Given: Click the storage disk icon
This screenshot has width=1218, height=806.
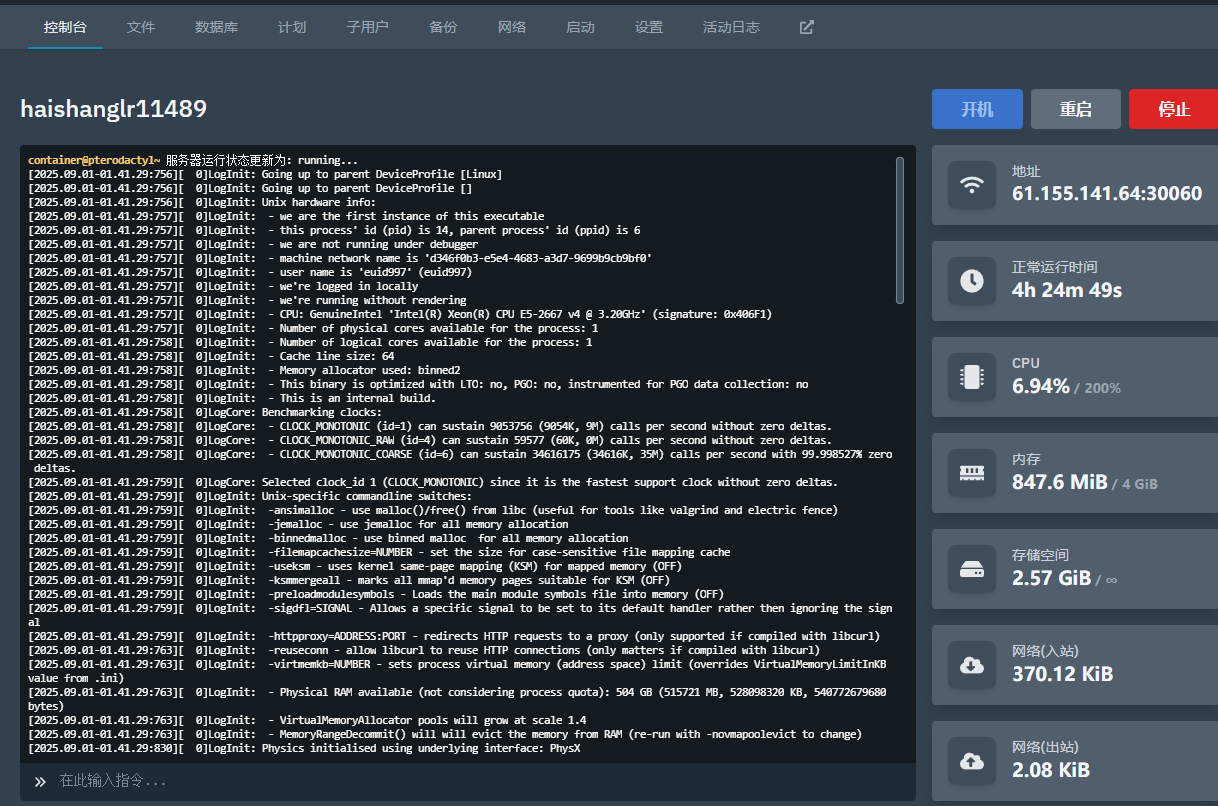Looking at the screenshot, I should pyautogui.click(x=971, y=569).
